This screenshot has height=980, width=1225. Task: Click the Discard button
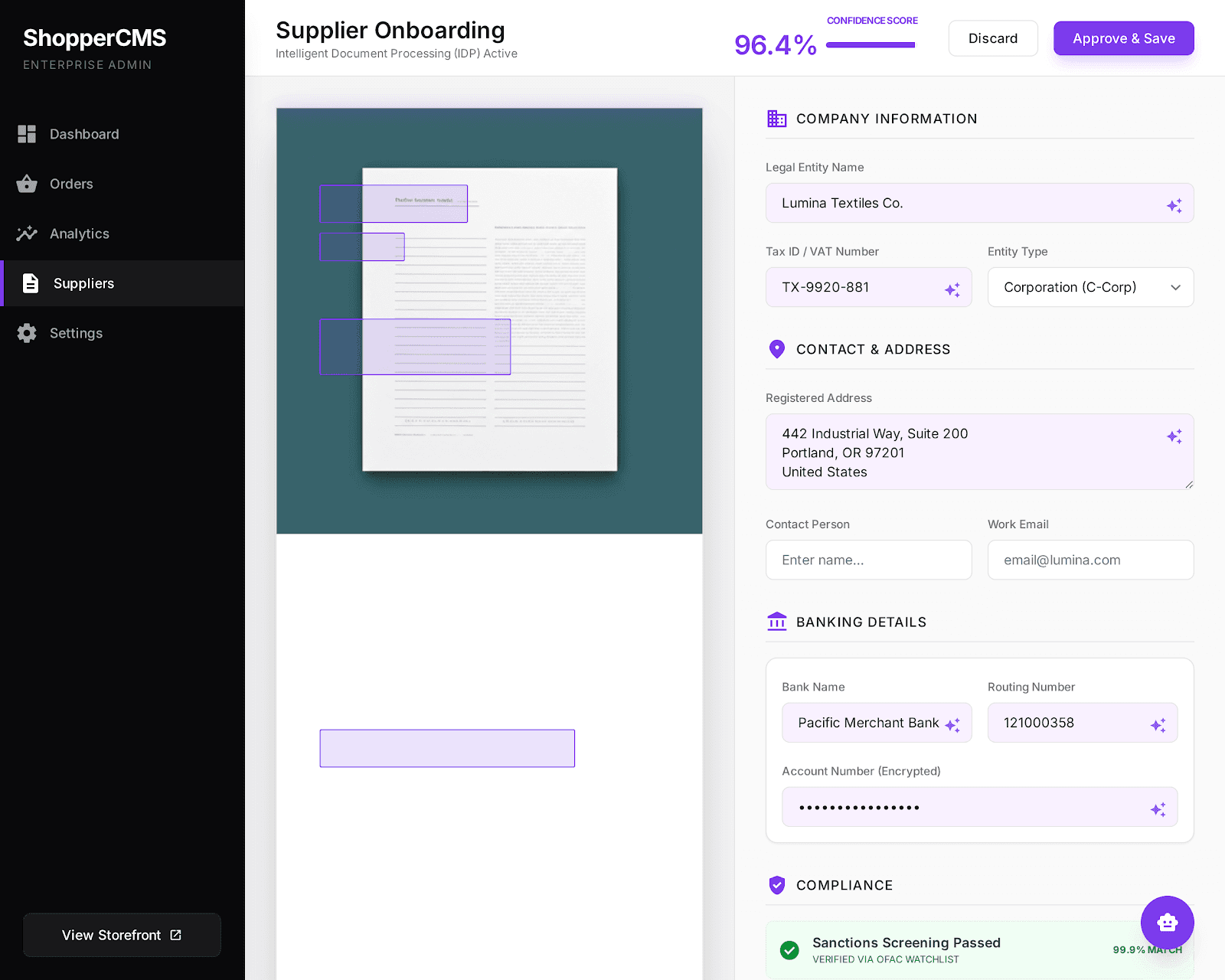992,38
